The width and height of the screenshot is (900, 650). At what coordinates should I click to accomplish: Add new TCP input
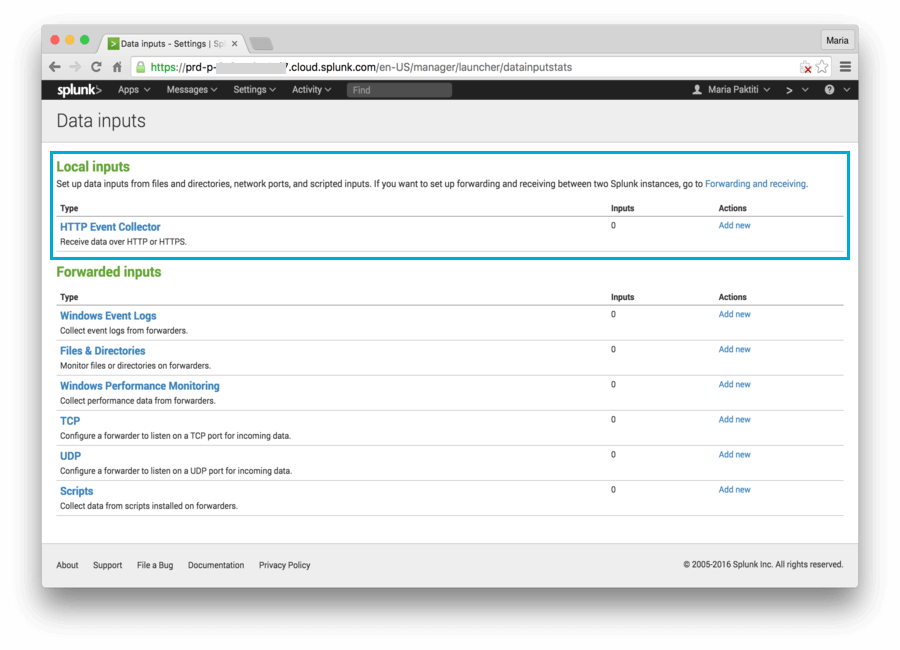pos(734,420)
